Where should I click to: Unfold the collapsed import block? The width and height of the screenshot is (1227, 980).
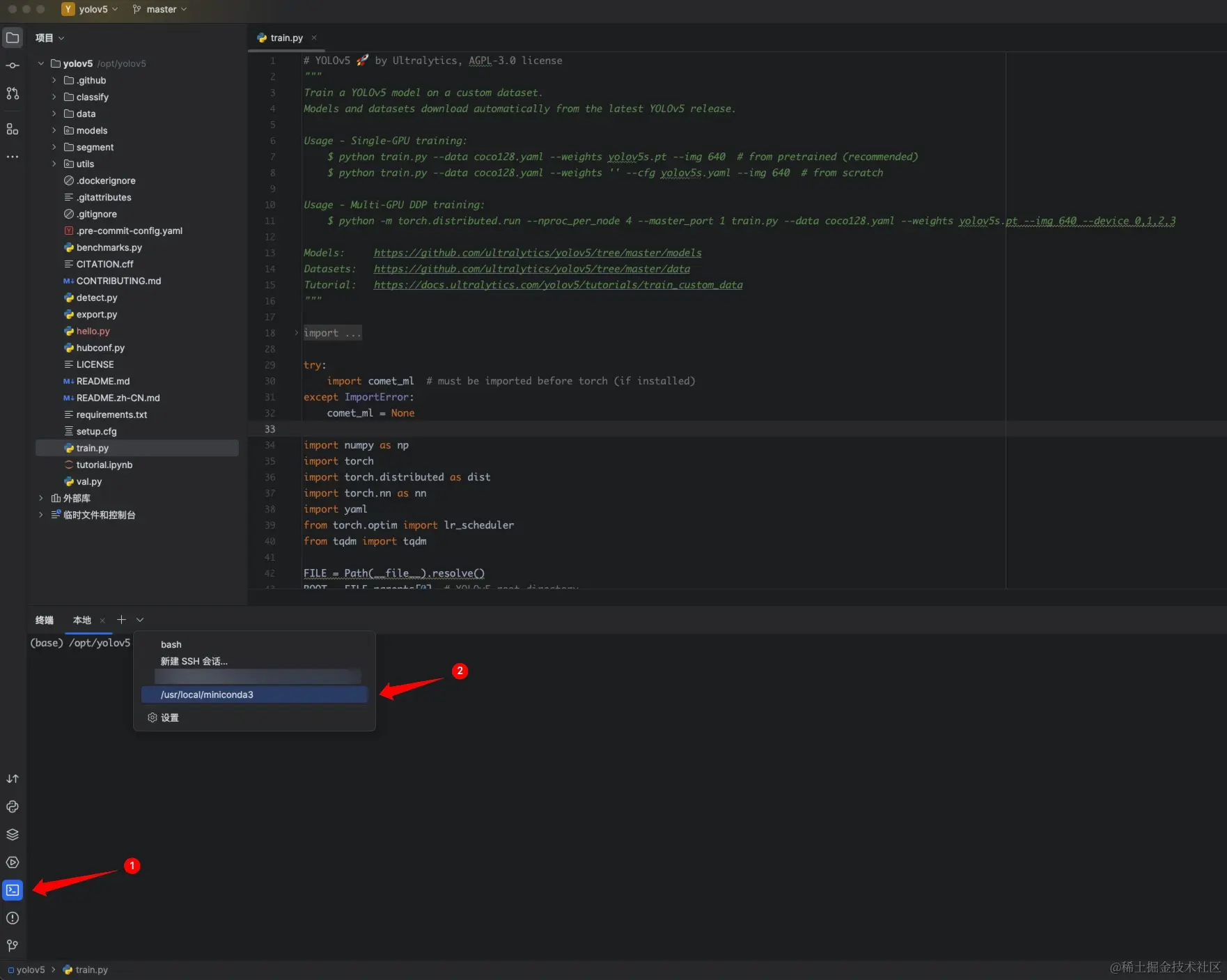click(x=297, y=333)
